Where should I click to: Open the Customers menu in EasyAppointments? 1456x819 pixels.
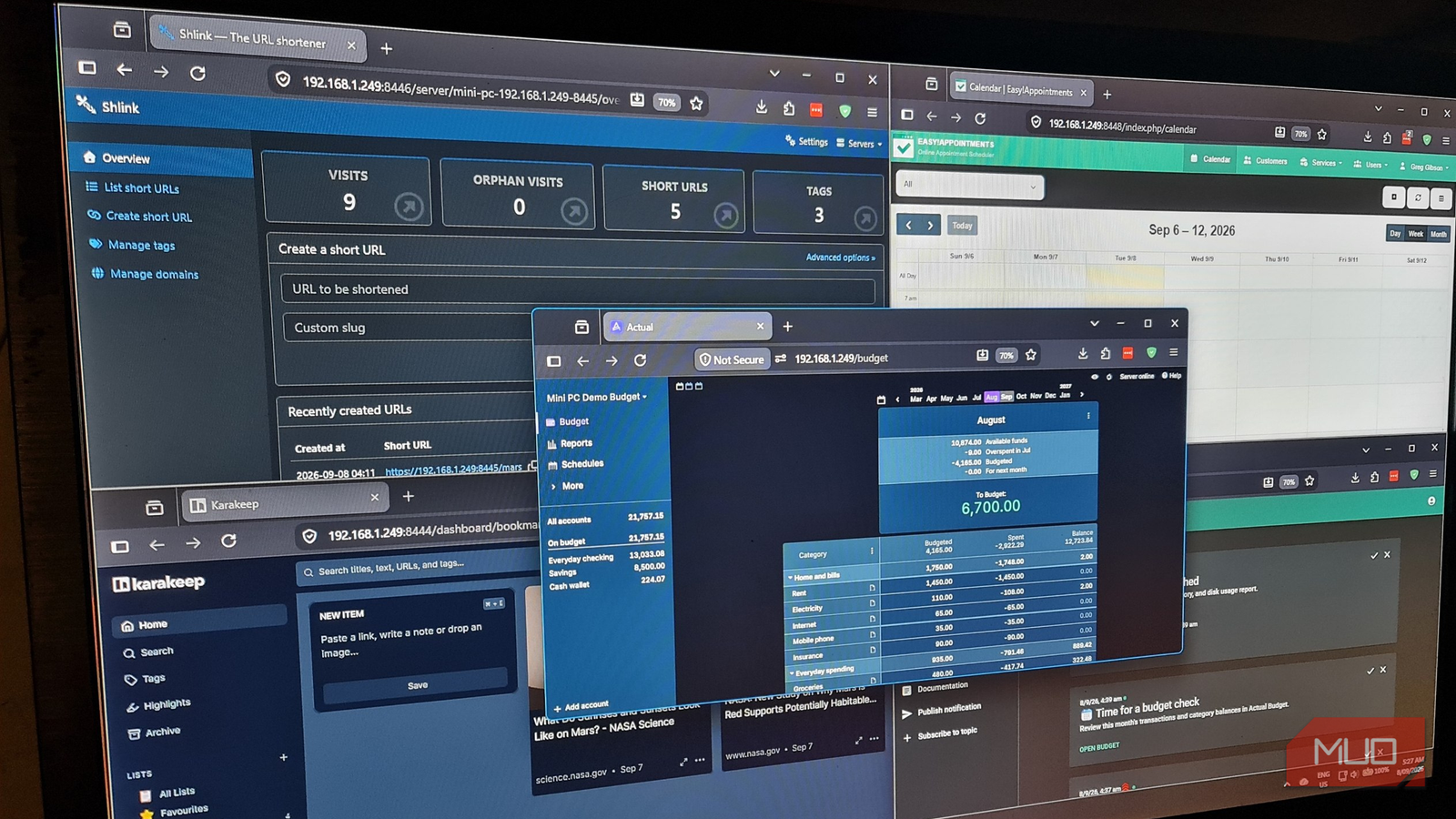pos(1265,161)
